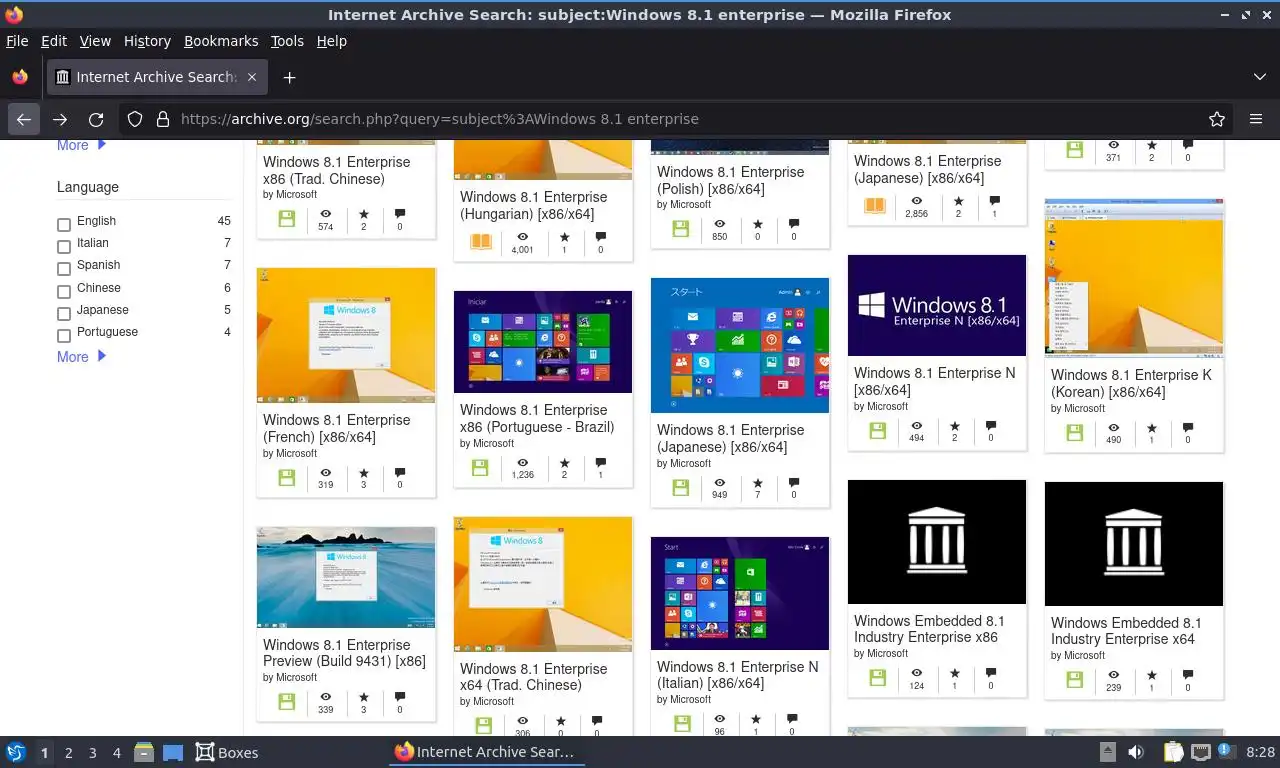Open the View menu
This screenshot has height=768, width=1280.
(95, 41)
